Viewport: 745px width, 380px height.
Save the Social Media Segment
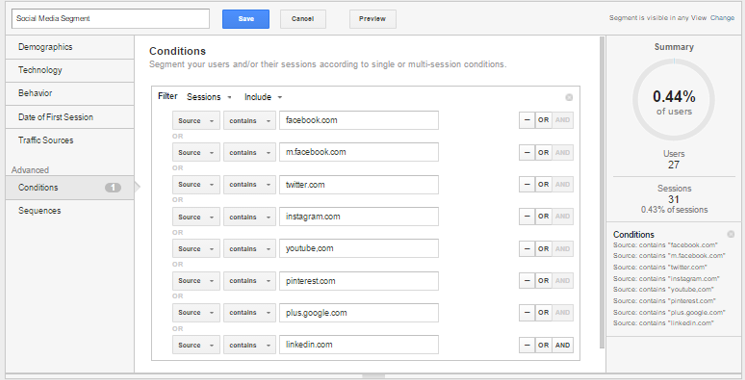246,19
